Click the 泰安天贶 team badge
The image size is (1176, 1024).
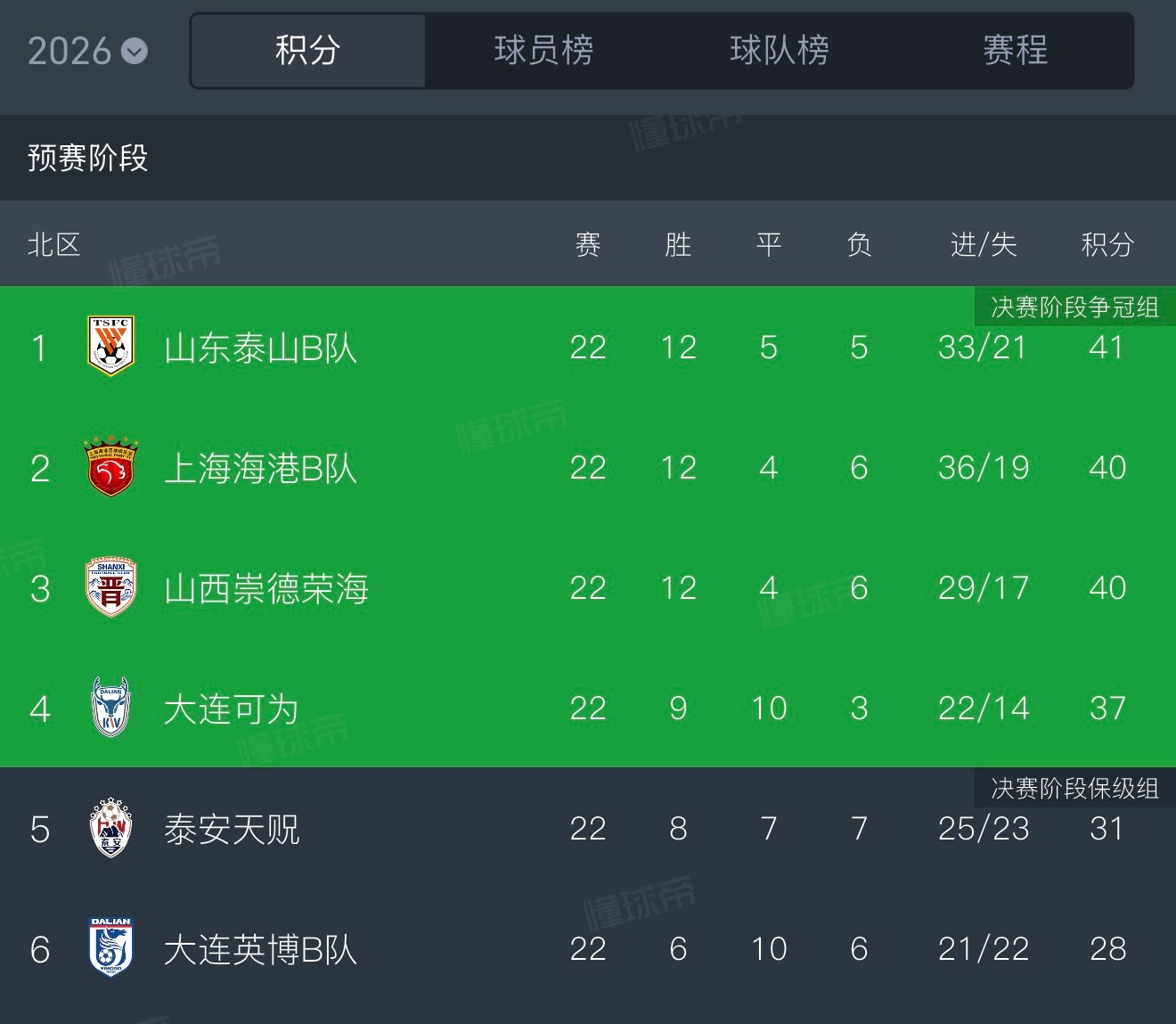[x=110, y=828]
